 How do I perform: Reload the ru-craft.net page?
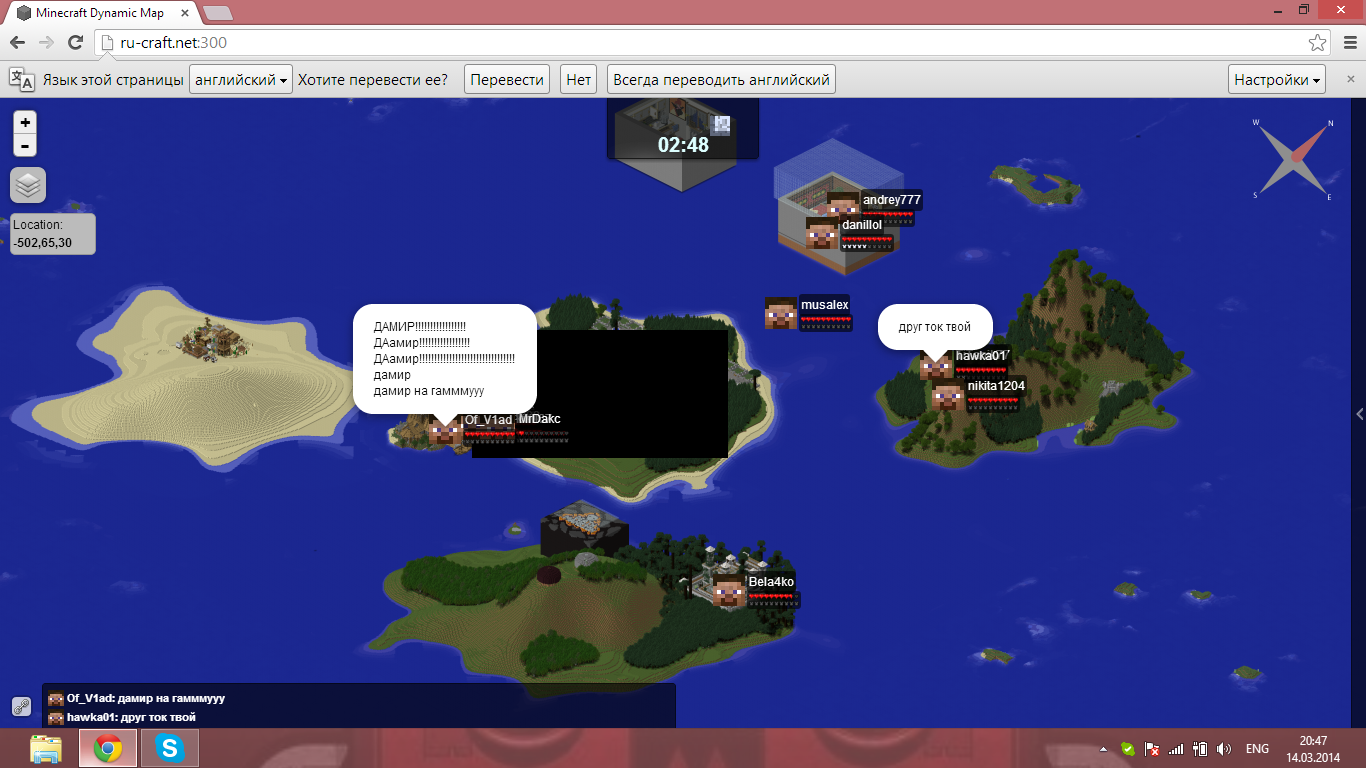[75, 43]
